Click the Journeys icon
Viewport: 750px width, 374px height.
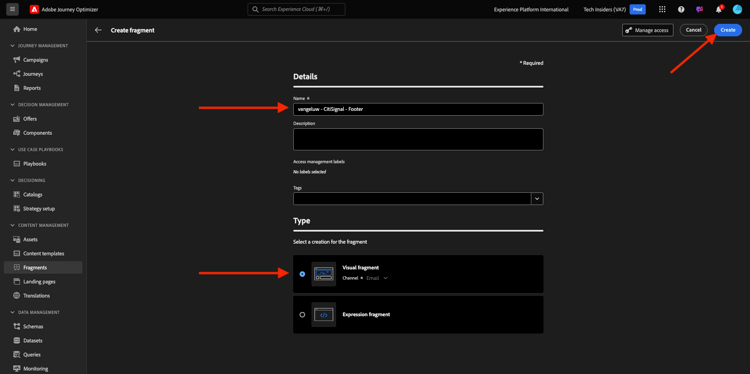[17, 74]
